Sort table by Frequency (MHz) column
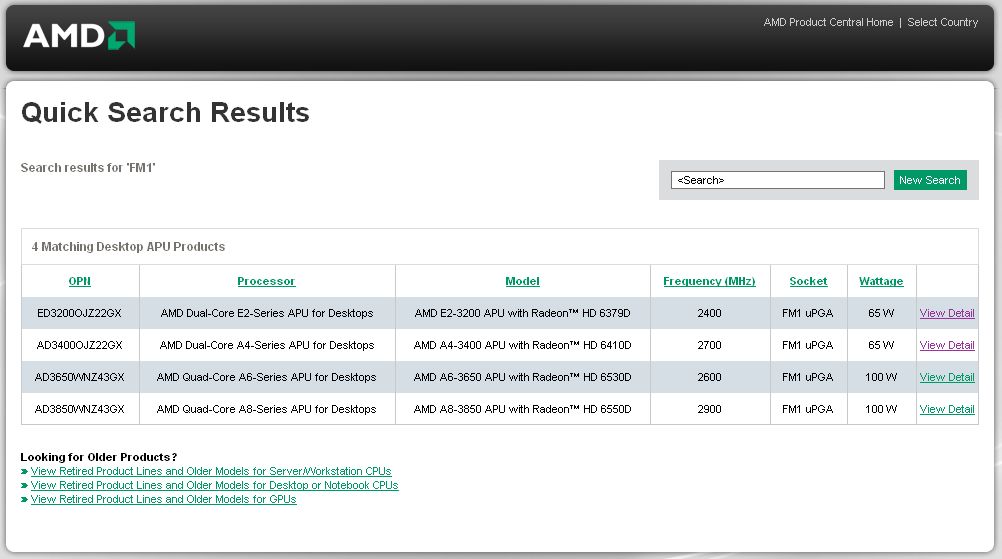The height and width of the screenshot is (559, 1002). [x=709, y=281]
